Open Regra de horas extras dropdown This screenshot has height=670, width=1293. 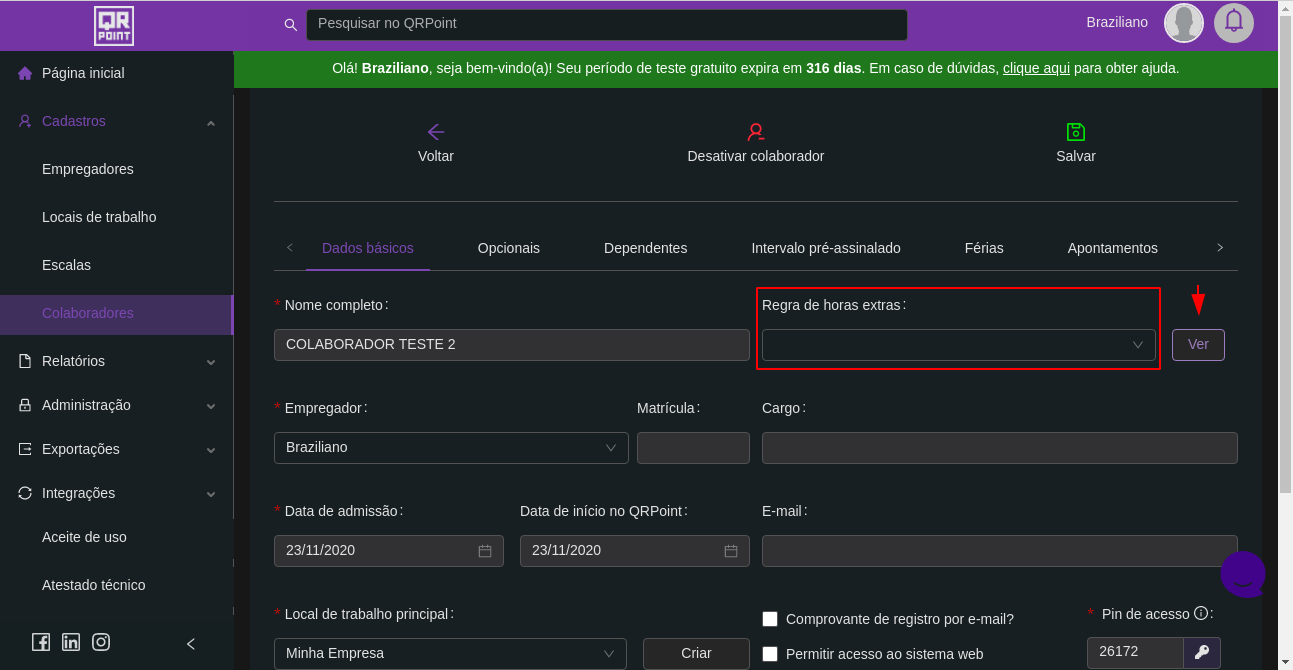point(958,345)
